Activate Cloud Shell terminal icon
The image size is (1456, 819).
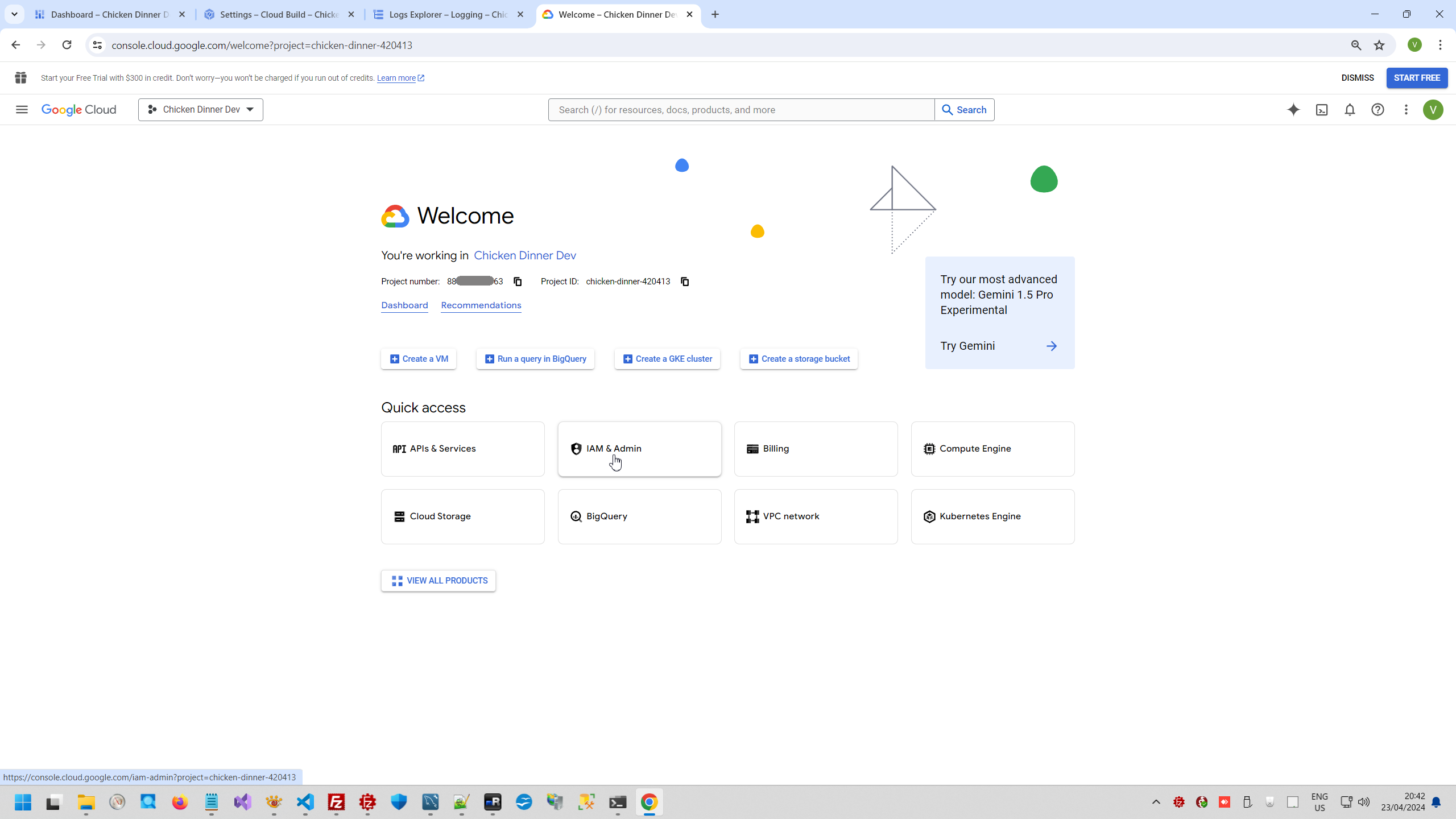coord(1322,110)
